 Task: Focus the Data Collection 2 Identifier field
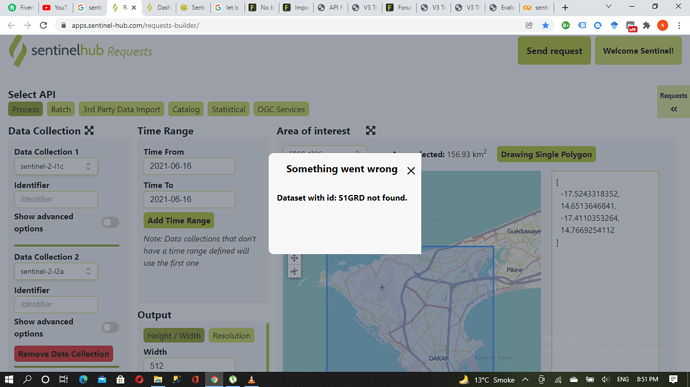pyautogui.click(x=56, y=305)
